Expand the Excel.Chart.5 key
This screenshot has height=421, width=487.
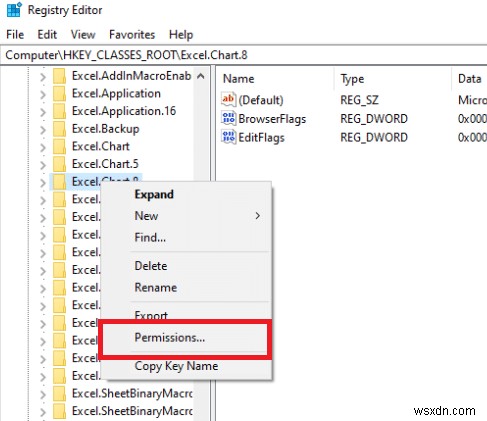[x=43, y=165]
